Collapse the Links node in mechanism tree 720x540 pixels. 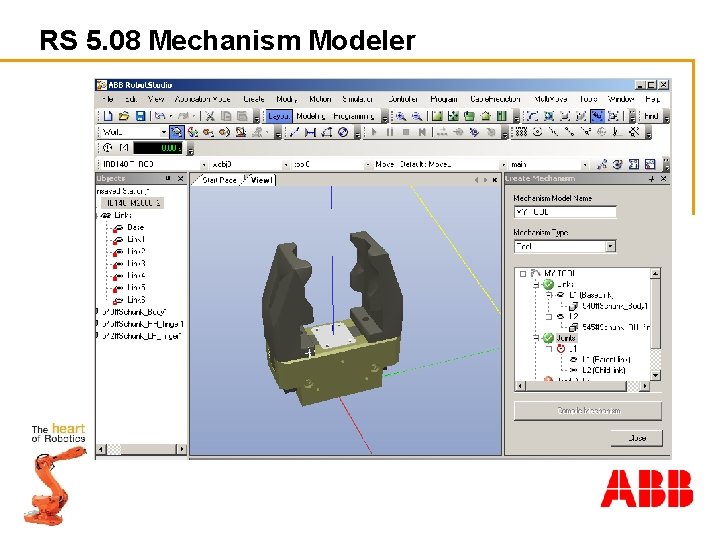536,285
